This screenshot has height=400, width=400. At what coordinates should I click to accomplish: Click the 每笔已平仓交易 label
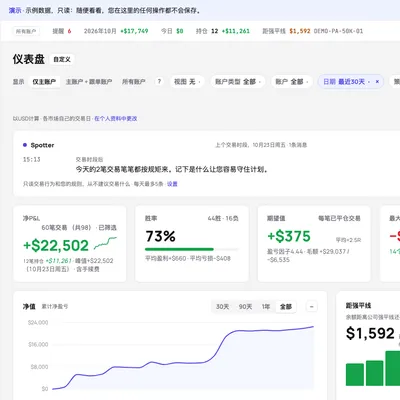coord(339,219)
